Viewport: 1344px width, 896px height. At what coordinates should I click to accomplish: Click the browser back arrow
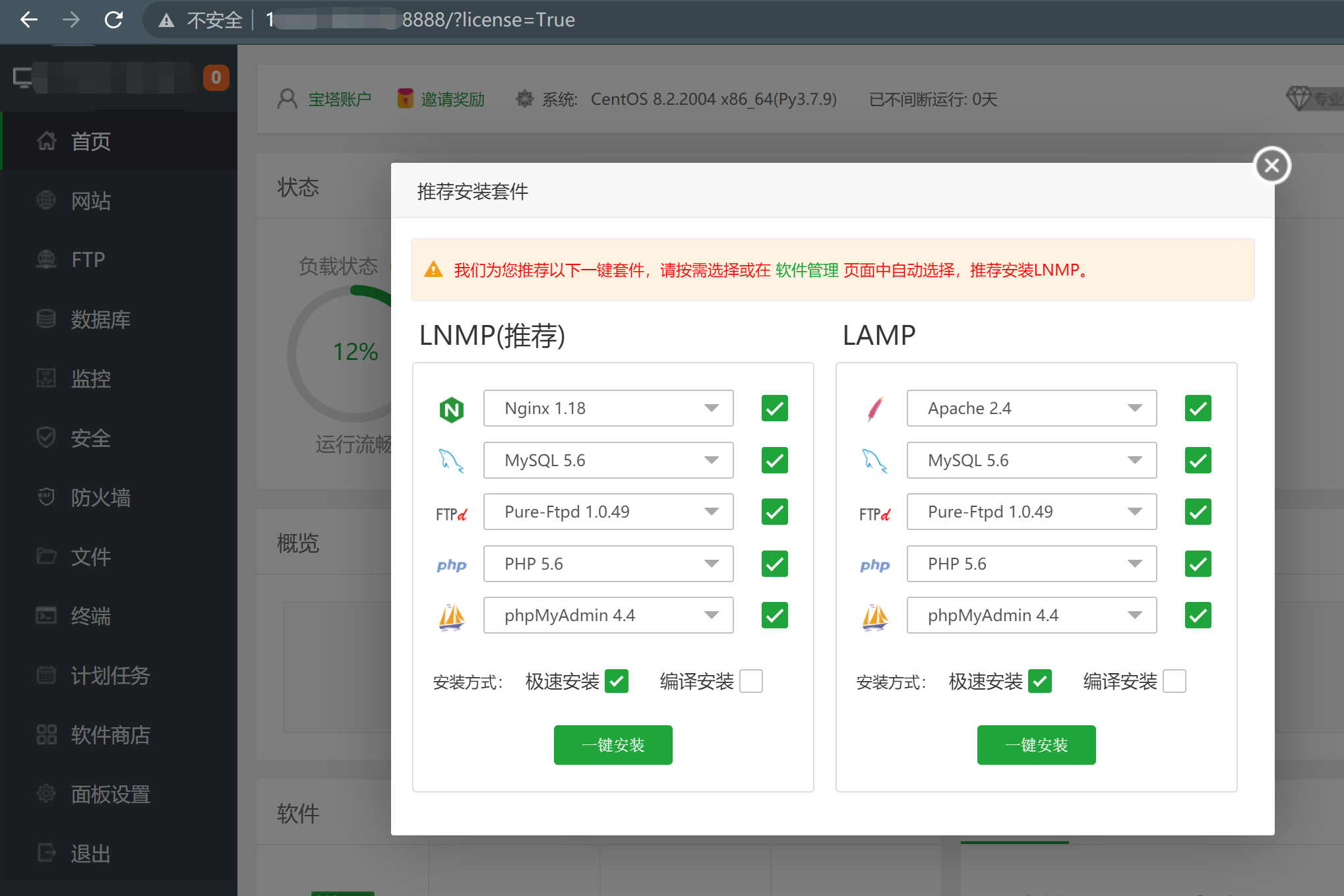coord(29,20)
